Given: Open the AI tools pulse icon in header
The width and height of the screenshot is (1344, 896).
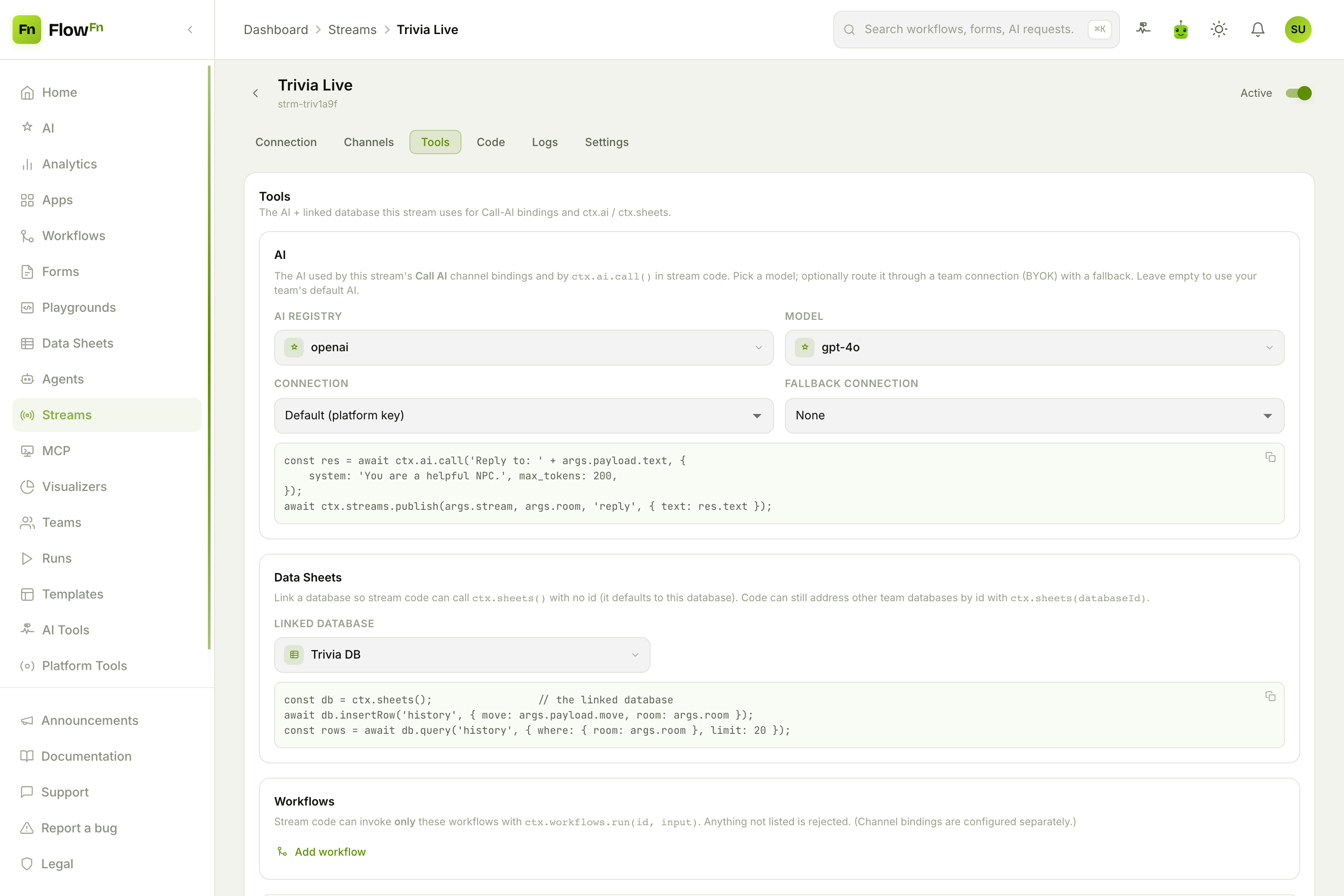Looking at the screenshot, I should click(x=1143, y=29).
